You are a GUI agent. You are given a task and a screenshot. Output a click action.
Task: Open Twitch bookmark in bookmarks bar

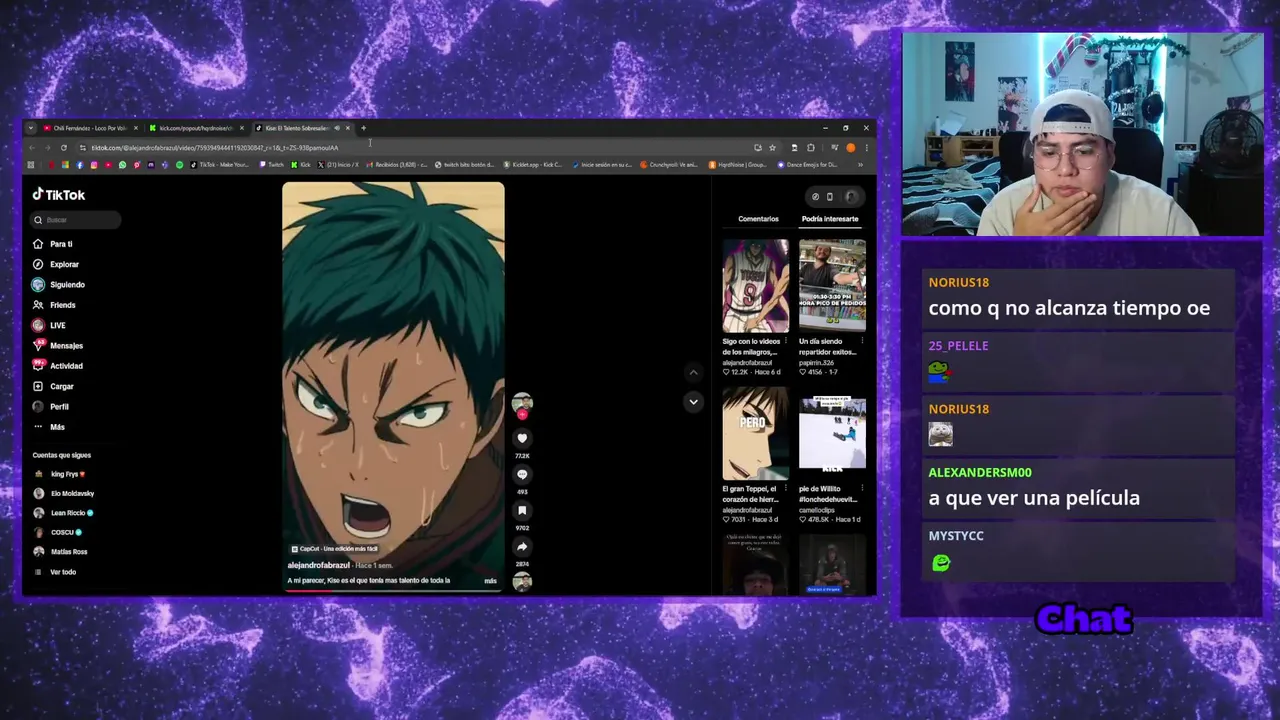tap(272, 165)
